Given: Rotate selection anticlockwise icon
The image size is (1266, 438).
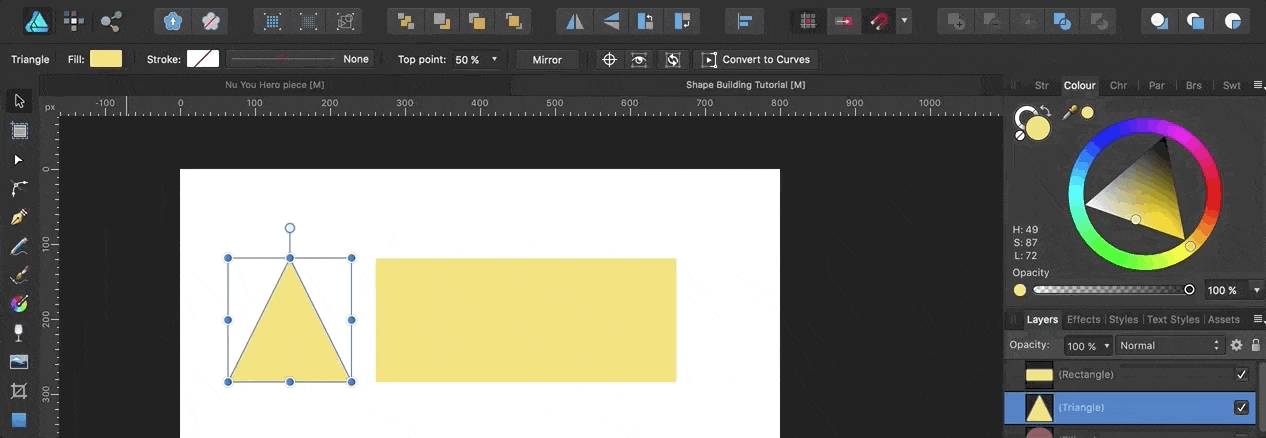Looking at the screenshot, I should coord(647,20).
